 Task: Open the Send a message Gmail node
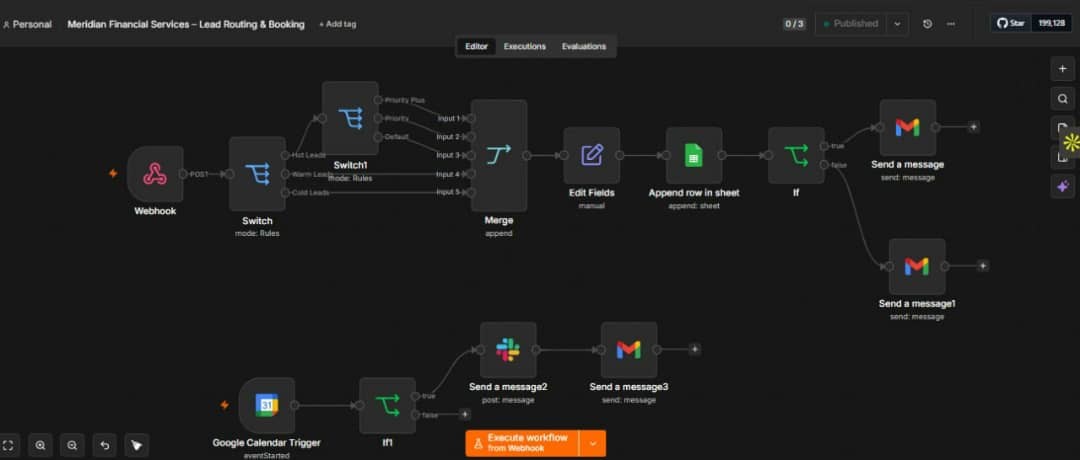point(908,127)
